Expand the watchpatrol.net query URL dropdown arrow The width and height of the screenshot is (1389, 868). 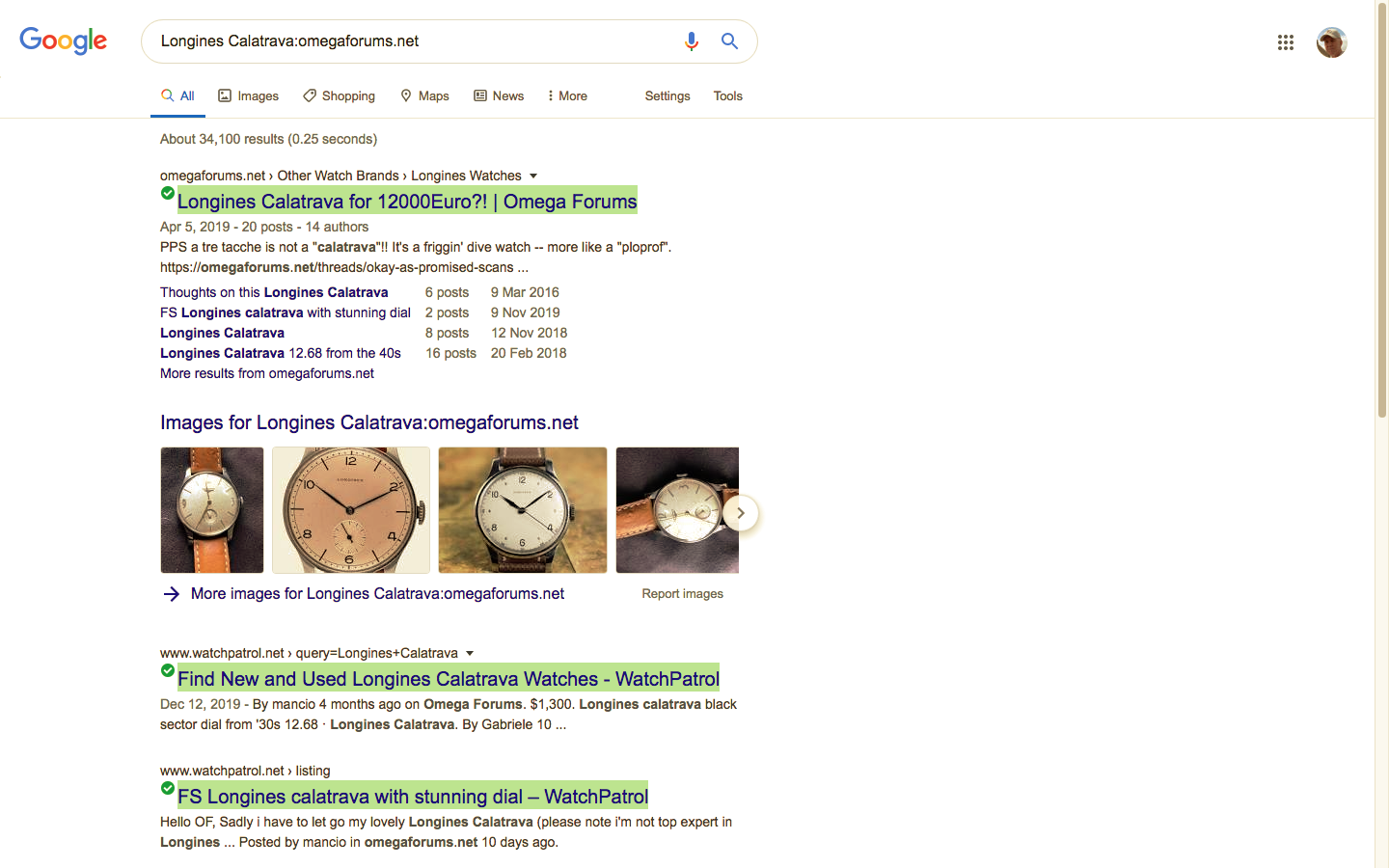click(470, 653)
